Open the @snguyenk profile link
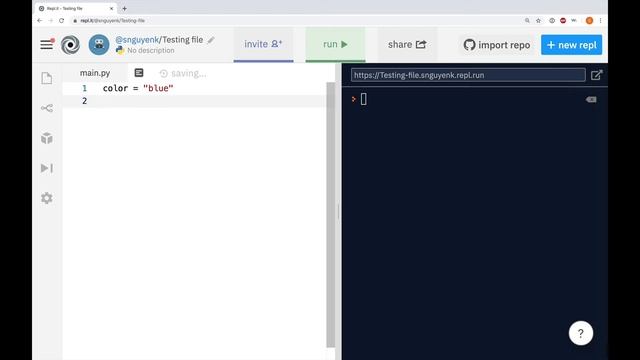 click(137, 40)
